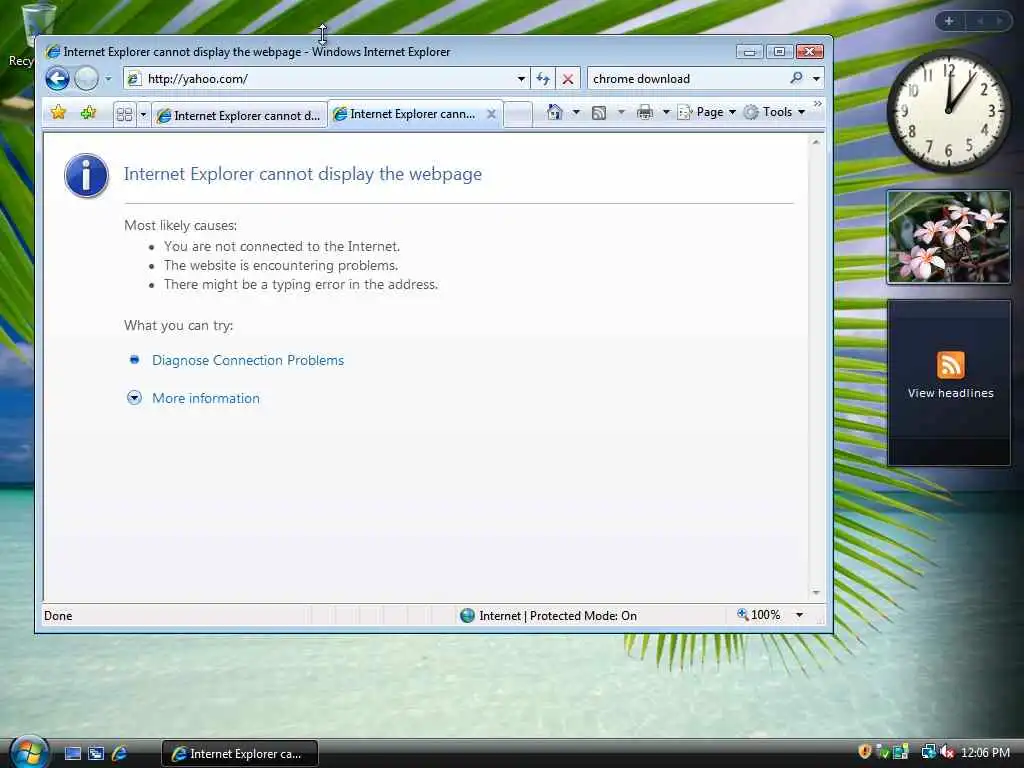This screenshot has height=768, width=1024.
Task: Switch to first 'Internet Explorer cannot d...' tab
Action: [239, 116]
